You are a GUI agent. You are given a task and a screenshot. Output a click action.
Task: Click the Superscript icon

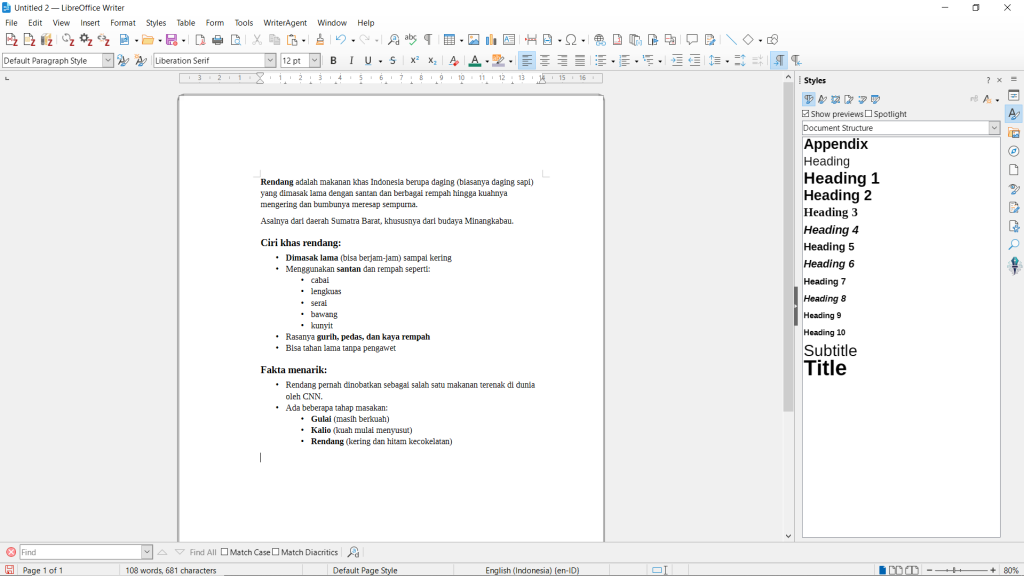(415, 61)
